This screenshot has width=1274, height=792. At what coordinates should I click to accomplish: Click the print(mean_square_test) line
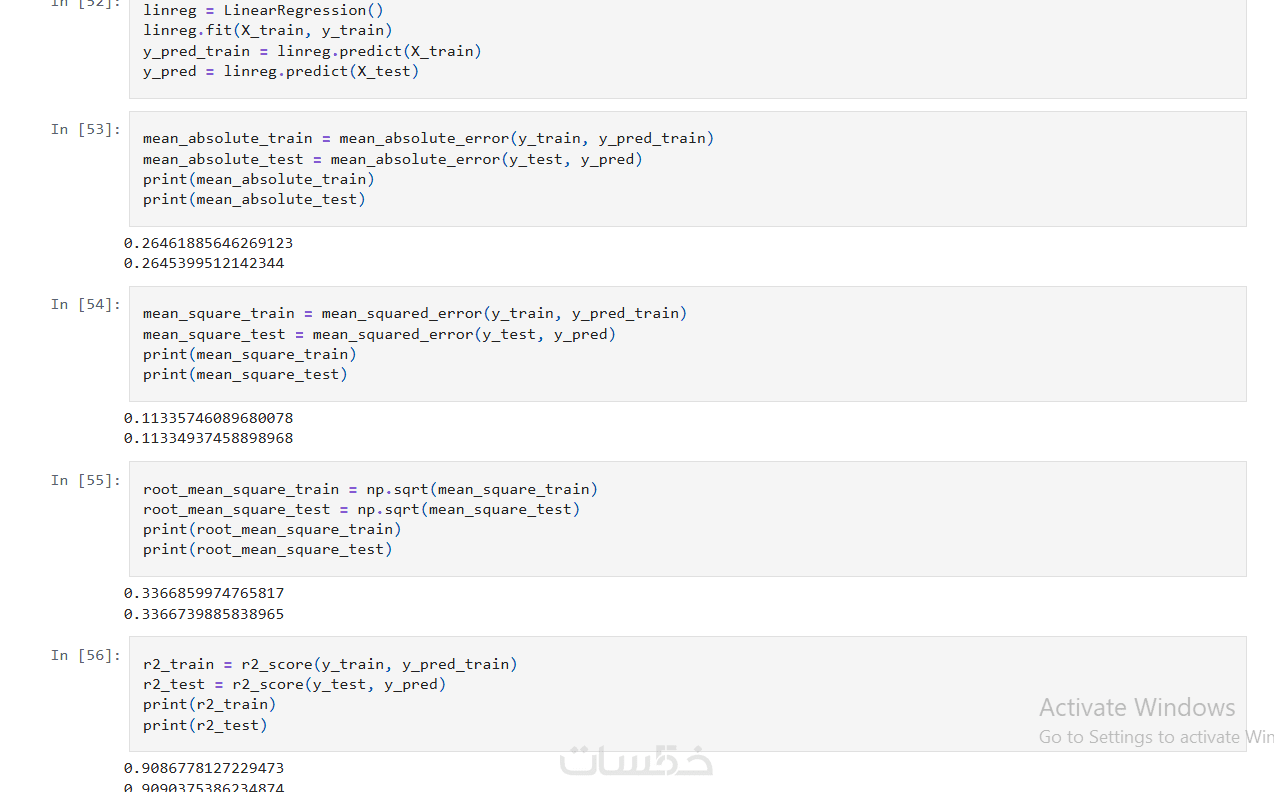[x=245, y=374]
